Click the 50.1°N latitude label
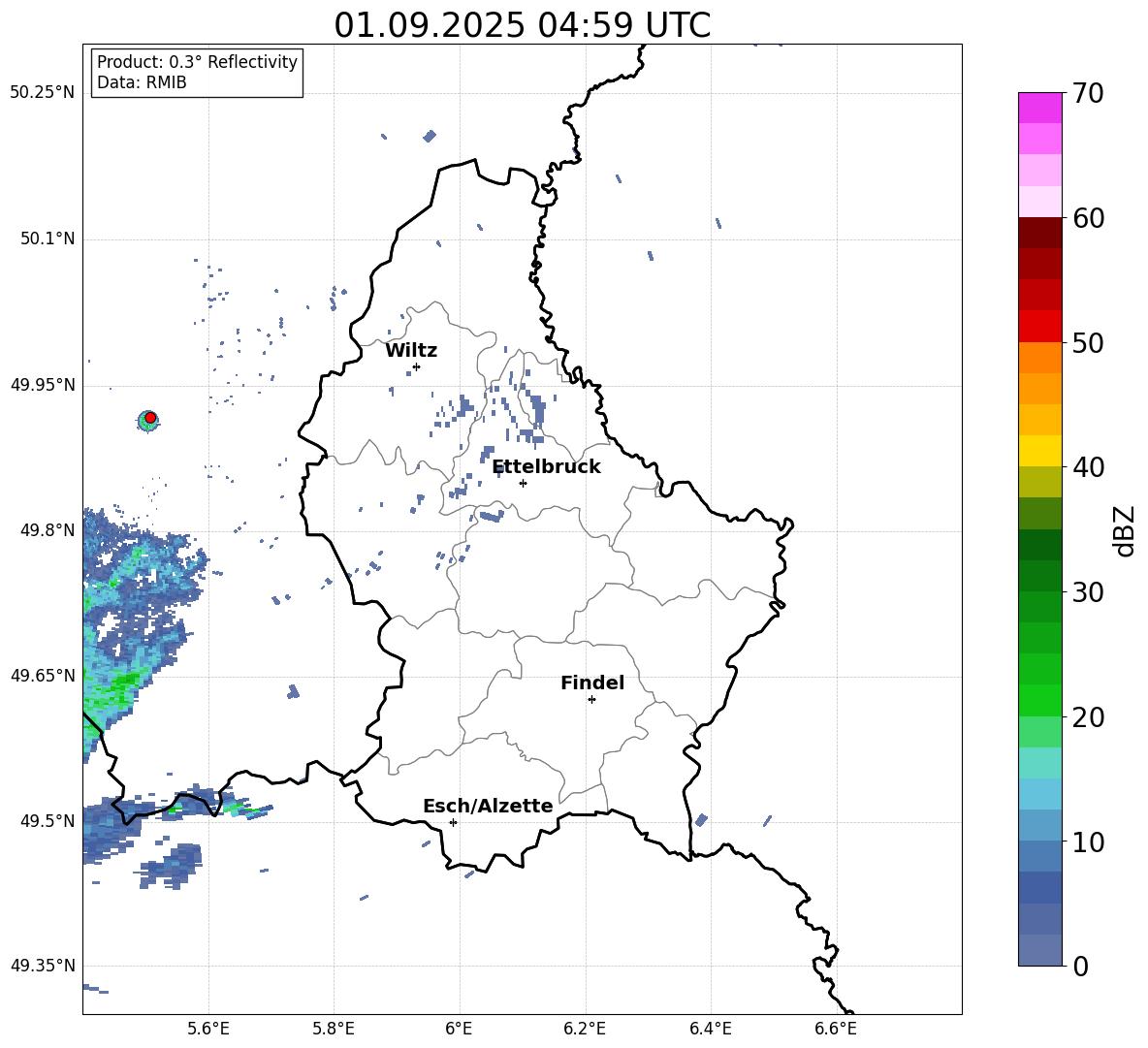 click(x=48, y=239)
